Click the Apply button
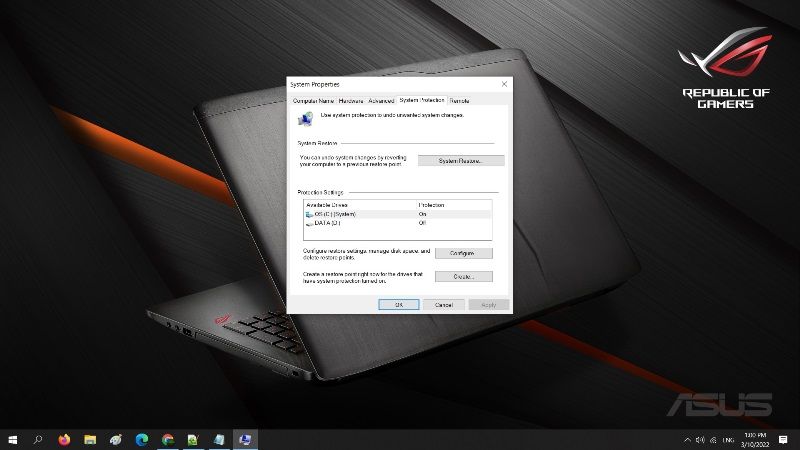Viewport: 800px width, 450px height. [489, 305]
